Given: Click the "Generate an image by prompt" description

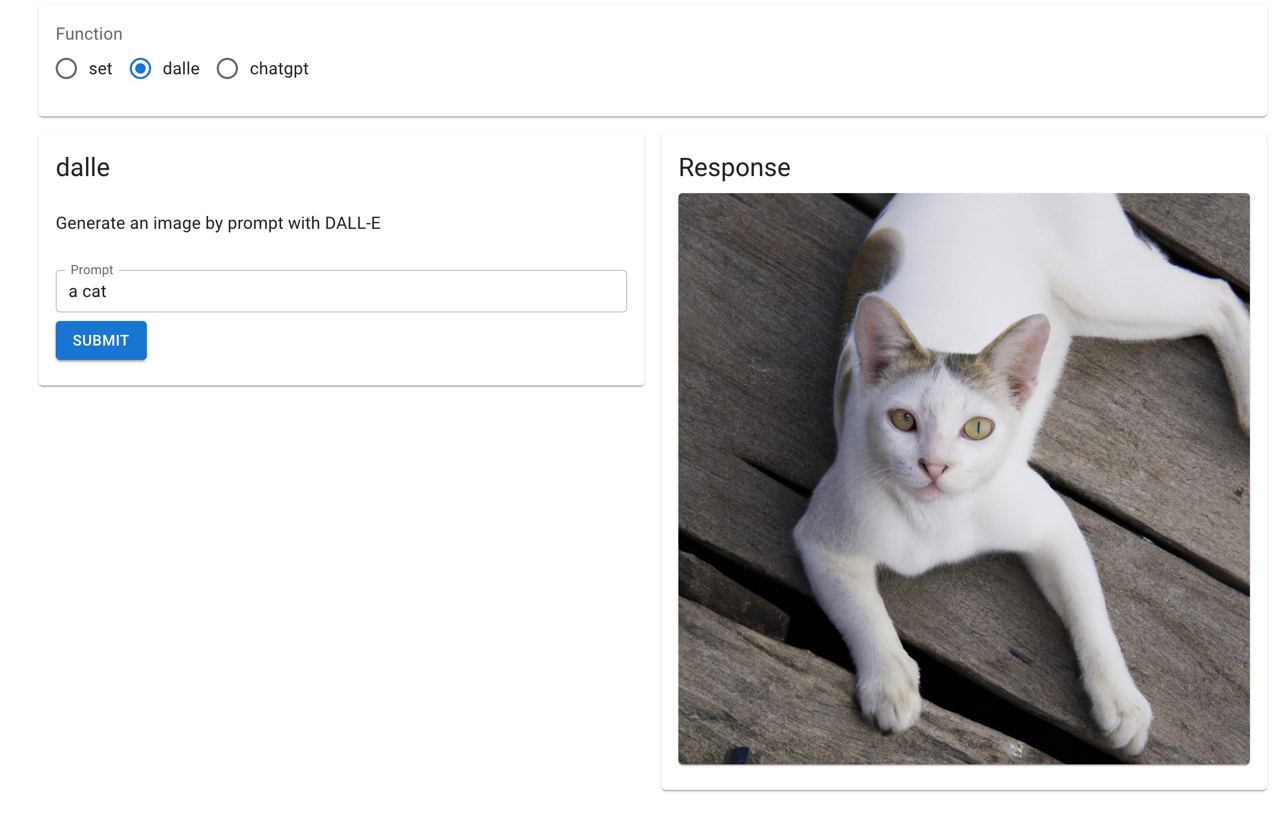Looking at the screenshot, I should coord(218,223).
